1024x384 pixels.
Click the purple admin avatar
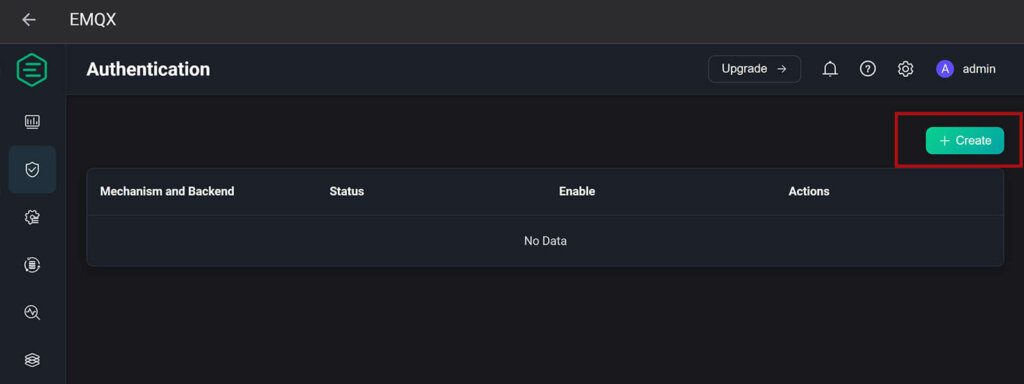click(x=945, y=69)
